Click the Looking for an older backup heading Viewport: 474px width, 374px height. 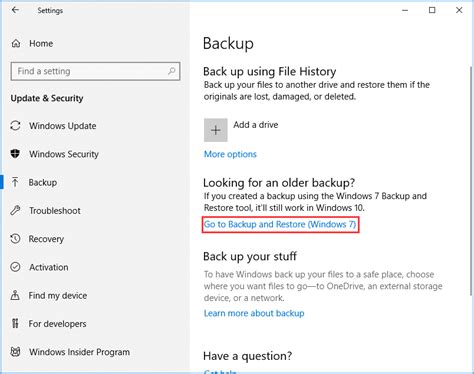279,183
